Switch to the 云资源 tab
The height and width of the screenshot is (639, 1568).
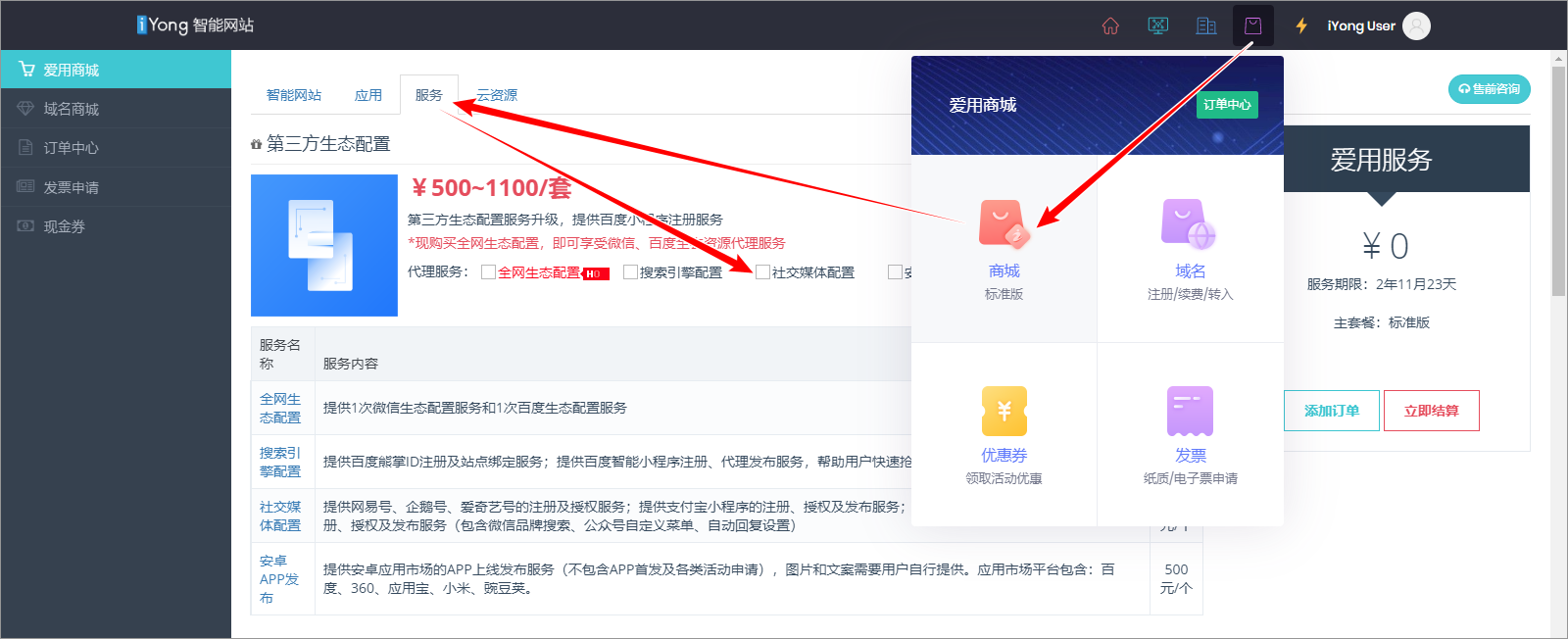497,95
